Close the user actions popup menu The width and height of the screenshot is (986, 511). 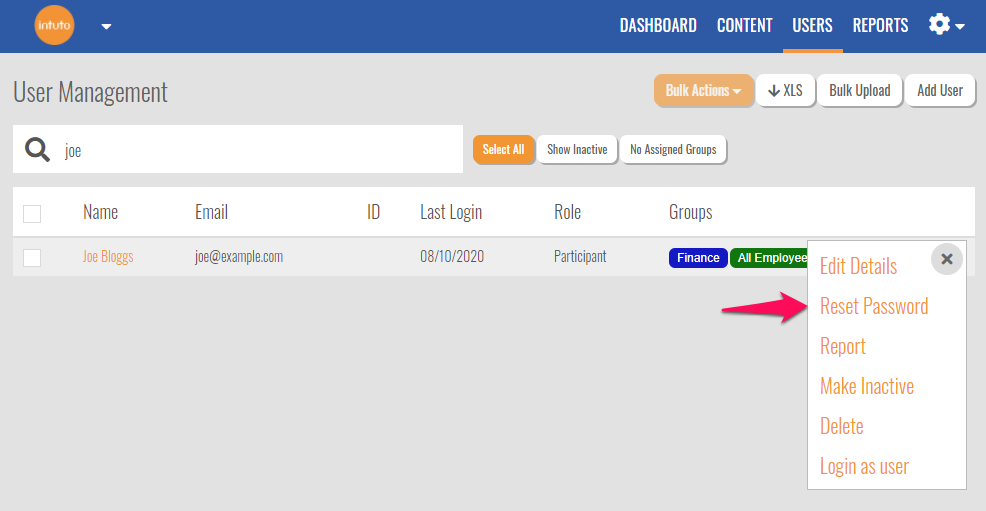pos(946,259)
